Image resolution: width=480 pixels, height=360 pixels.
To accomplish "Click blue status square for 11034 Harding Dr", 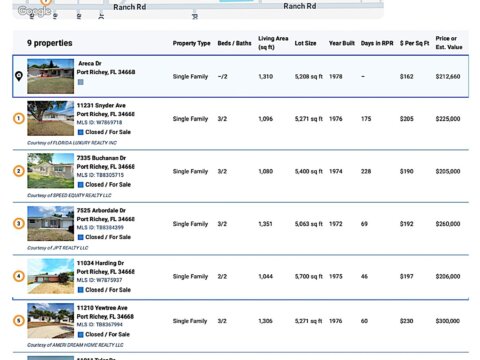I will 80,290.
